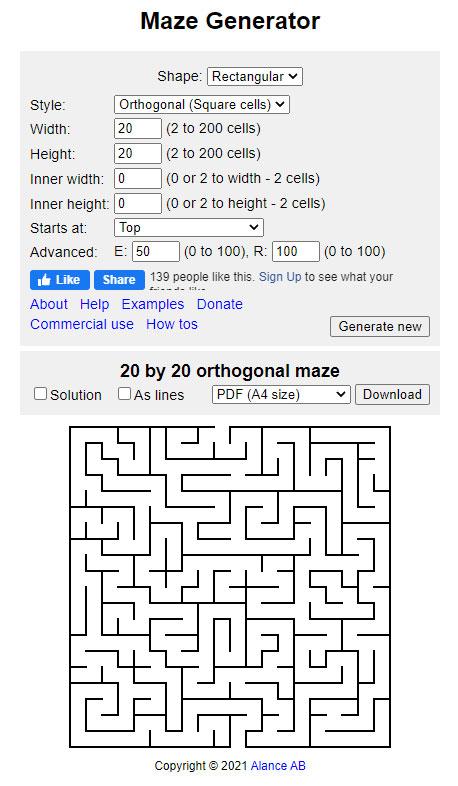Open the Donate link
Viewport: 458px width, 786px height.
[219, 304]
